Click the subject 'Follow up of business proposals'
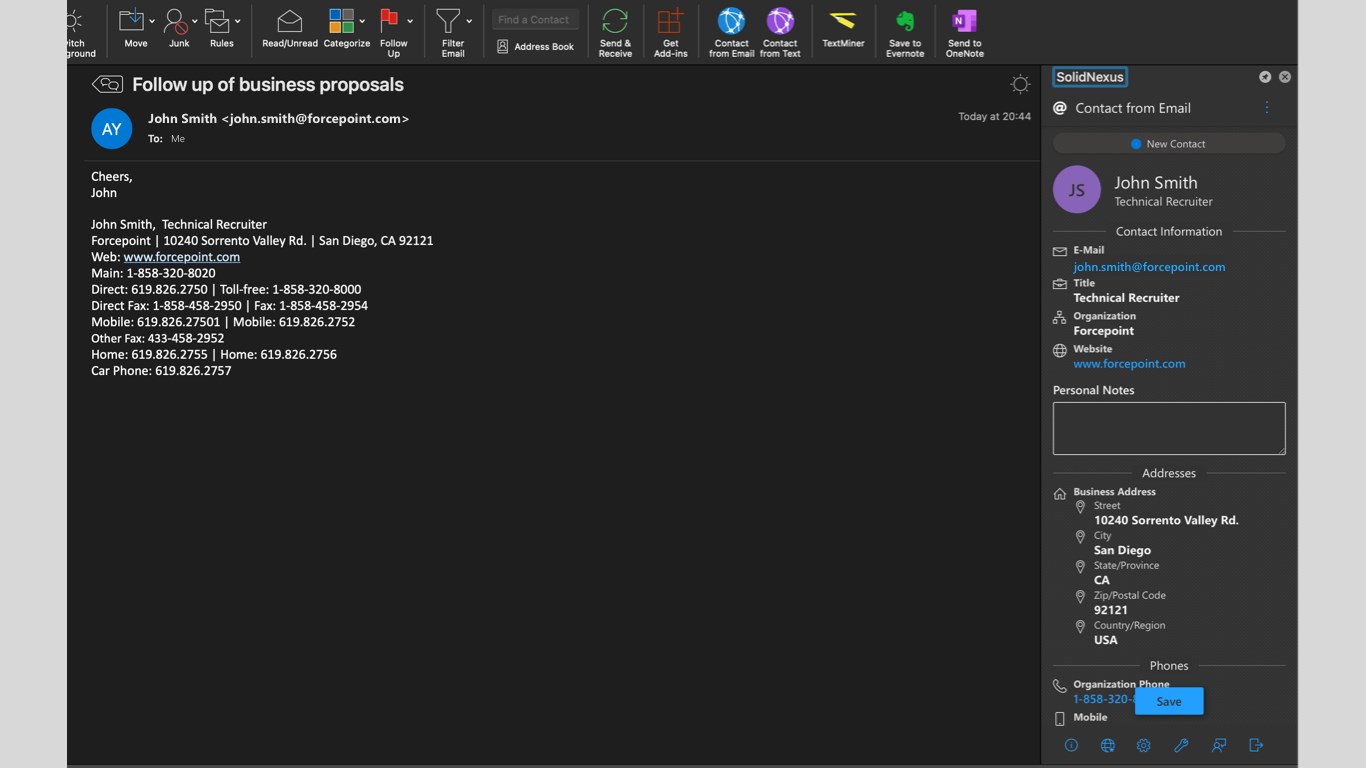Viewport: 1366px width, 768px height. tap(268, 85)
